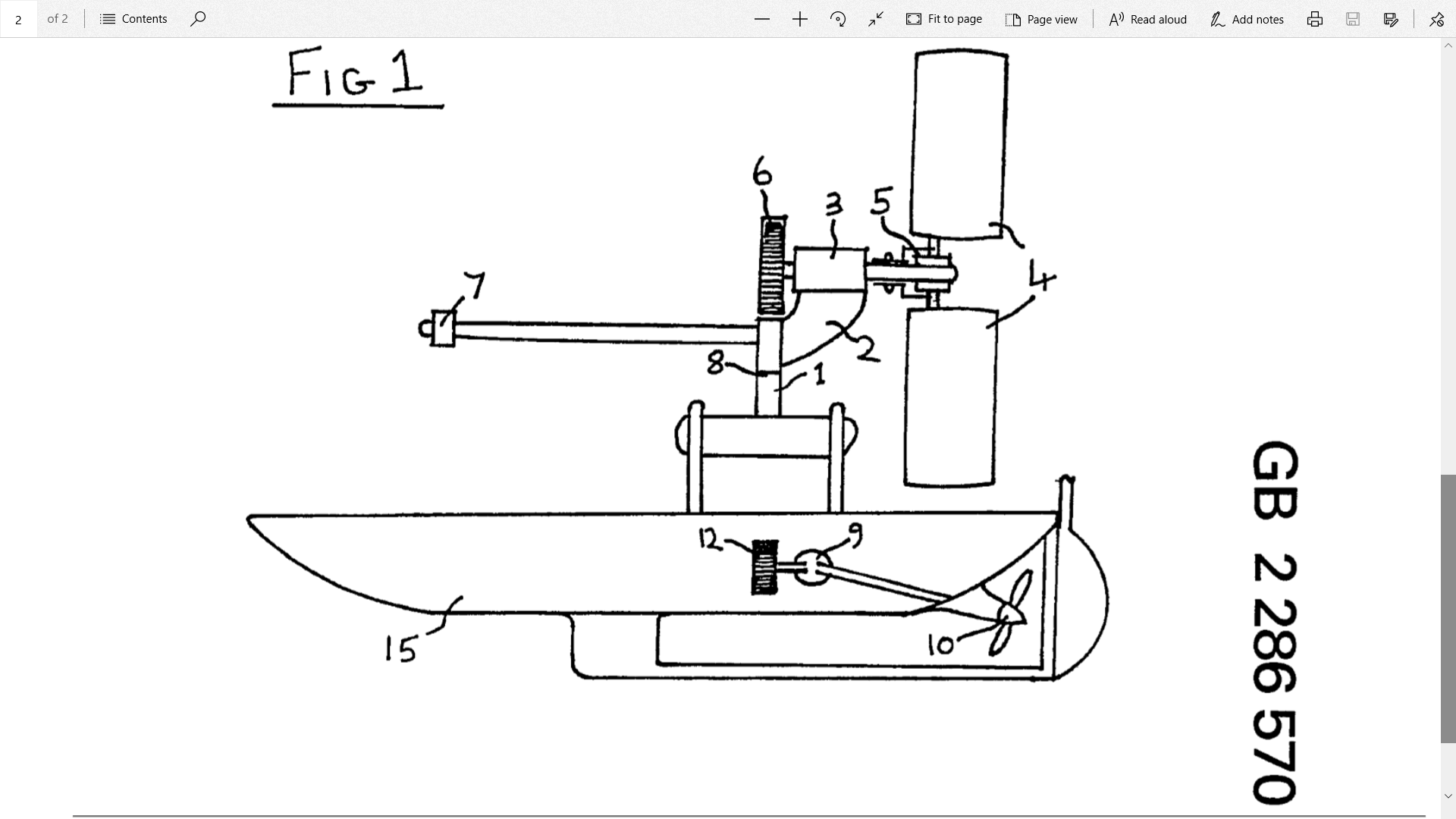The height and width of the screenshot is (819, 1456).
Task: Open the Contents panel
Action: click(133, 19)
